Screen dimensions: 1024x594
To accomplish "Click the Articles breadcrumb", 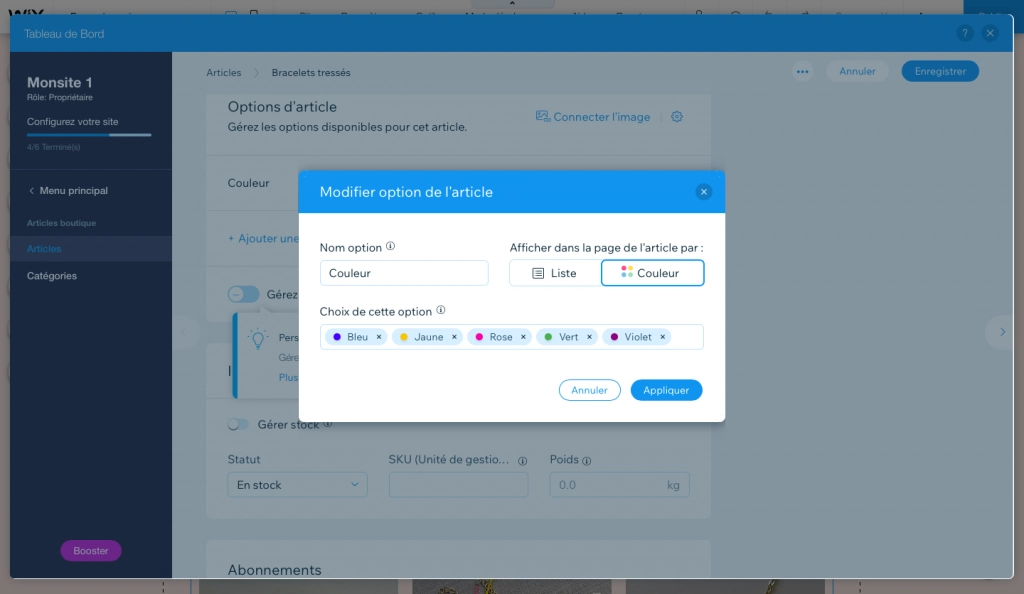I will [223, 72].
